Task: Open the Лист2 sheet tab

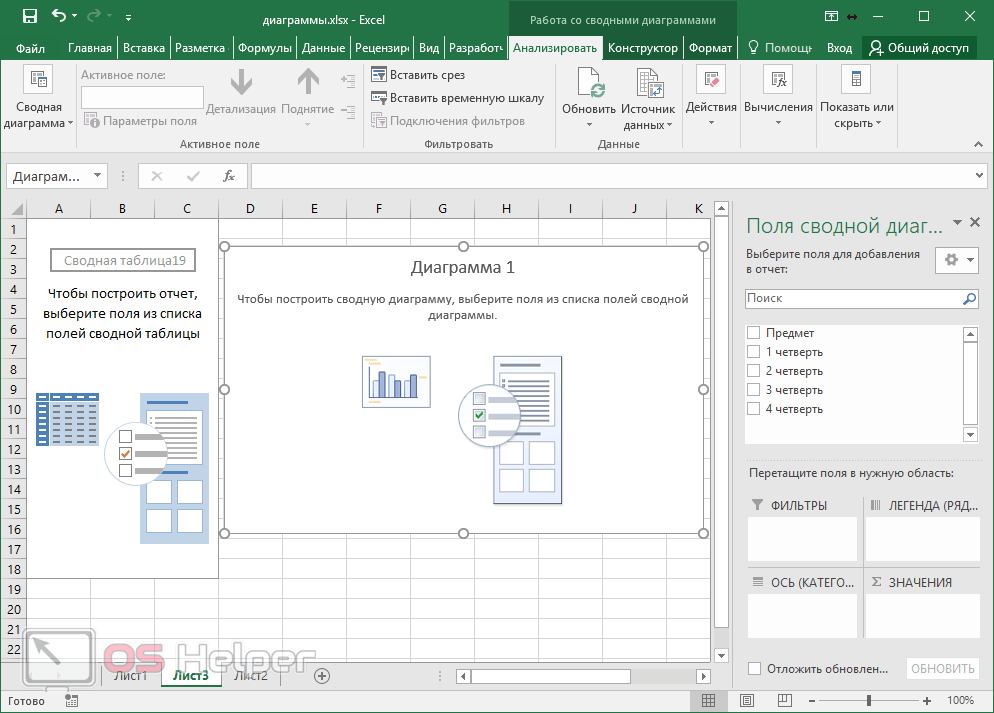Action: 250,676
